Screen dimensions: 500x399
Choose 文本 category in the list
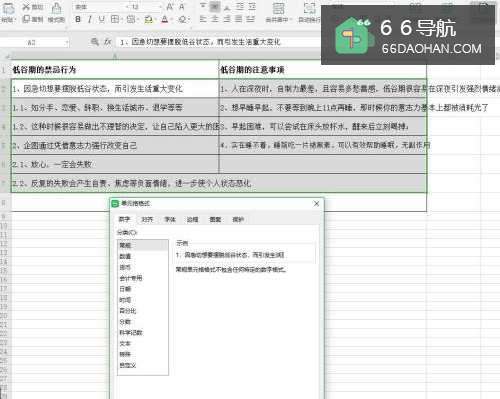click(x=125, y=343)
